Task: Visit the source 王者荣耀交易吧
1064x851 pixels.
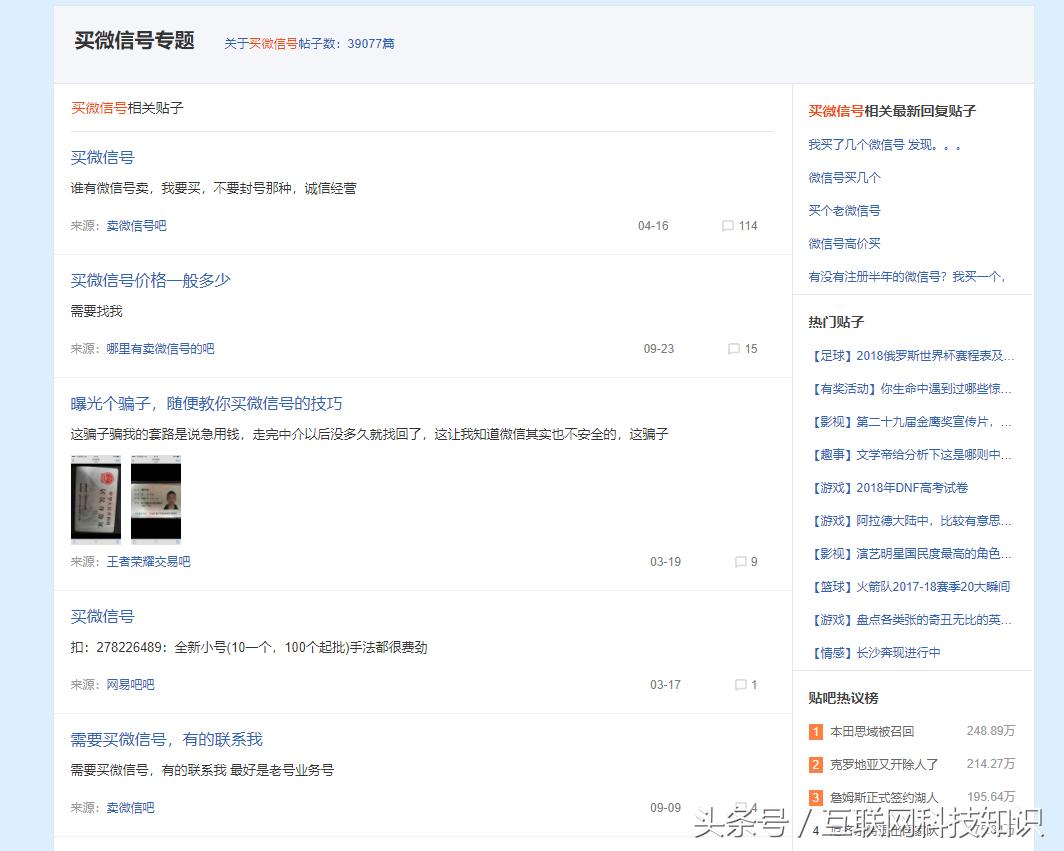Action: (x=148, y=562)
